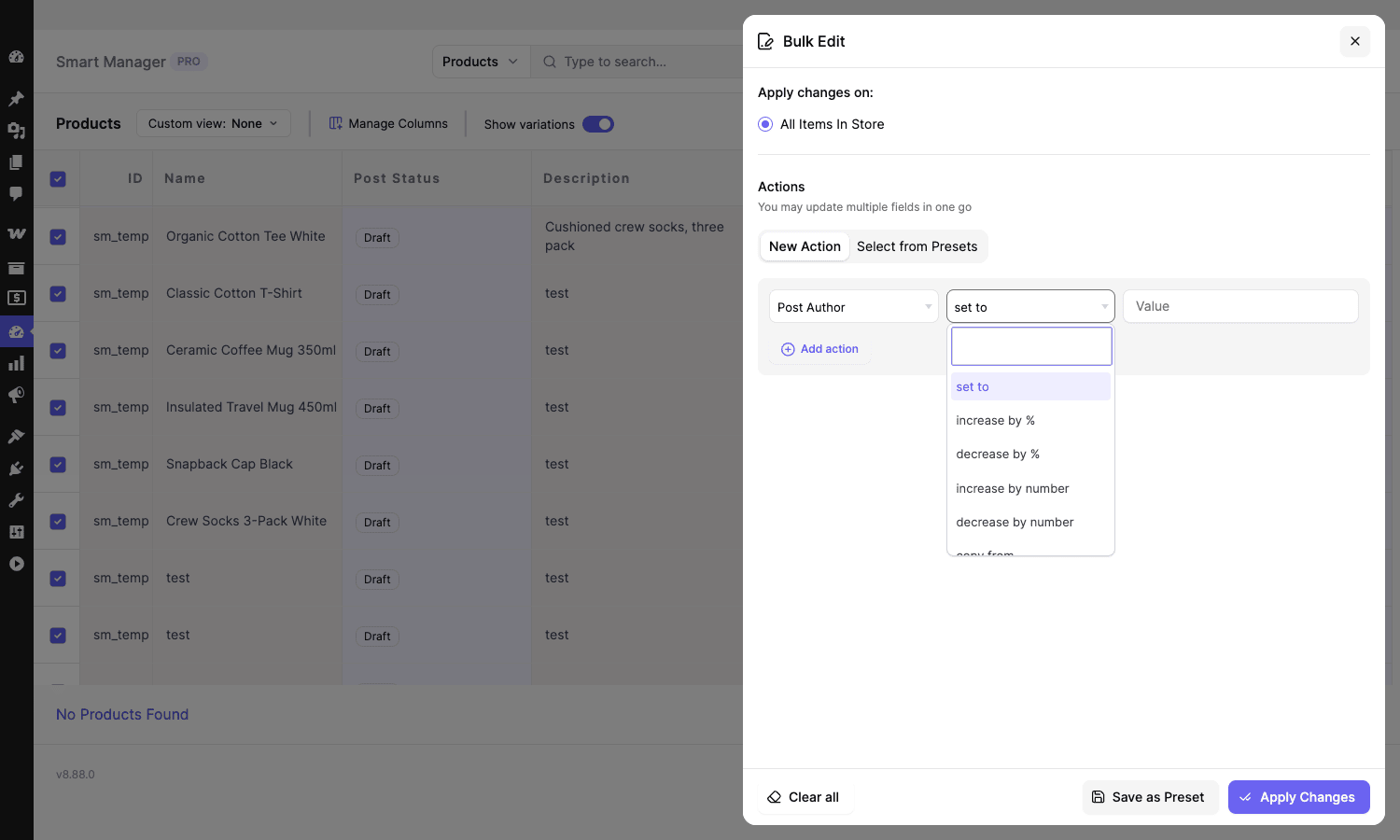1400x840 pixels.
Task: Open the Plugins plug sidebar icon
Action: click(x=16, y=469)
